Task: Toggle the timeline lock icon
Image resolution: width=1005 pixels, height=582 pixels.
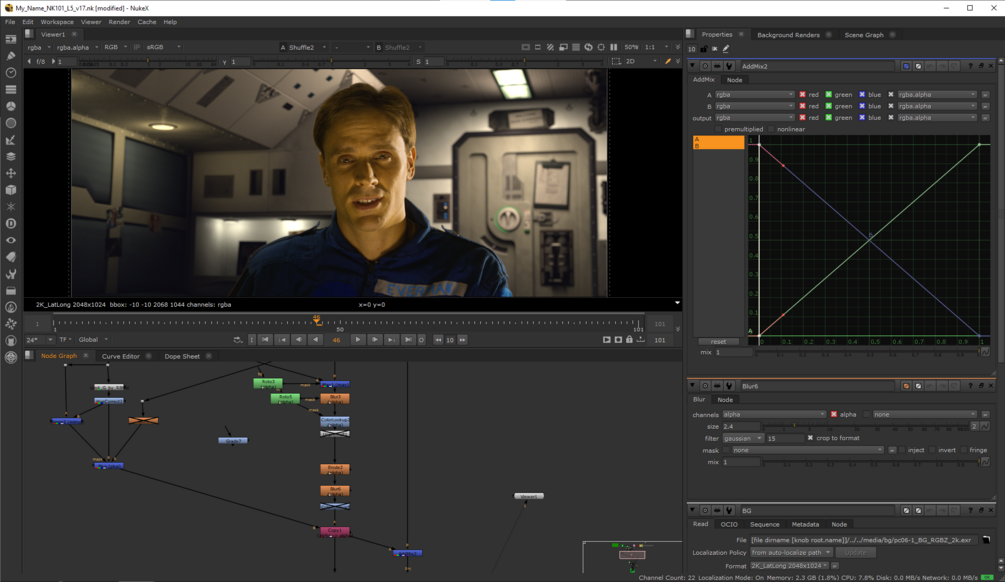Action: tap(629, 340)
